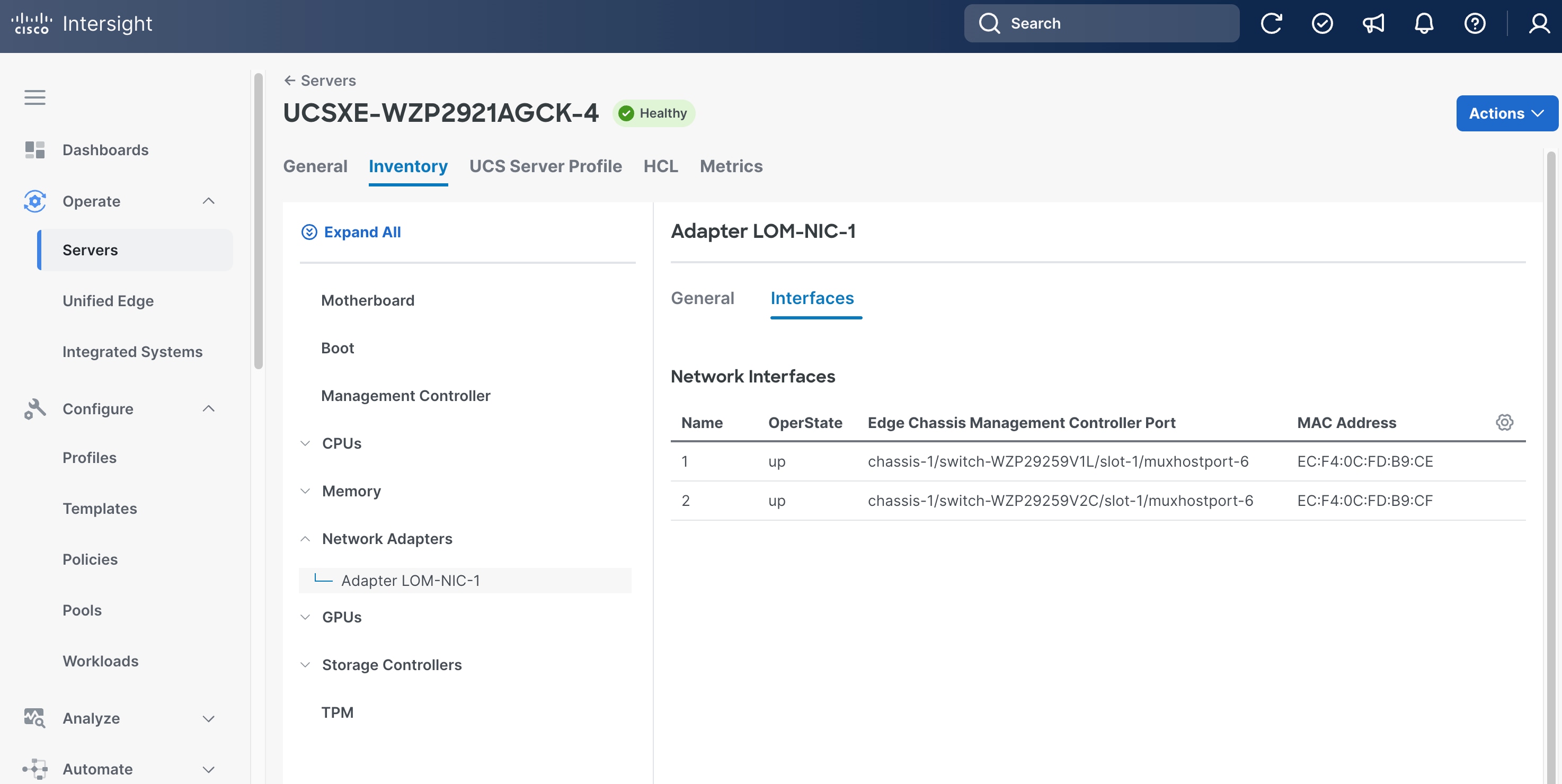
Task: Open Dashboards in the sidebar
Action: [x=105, y=150]
